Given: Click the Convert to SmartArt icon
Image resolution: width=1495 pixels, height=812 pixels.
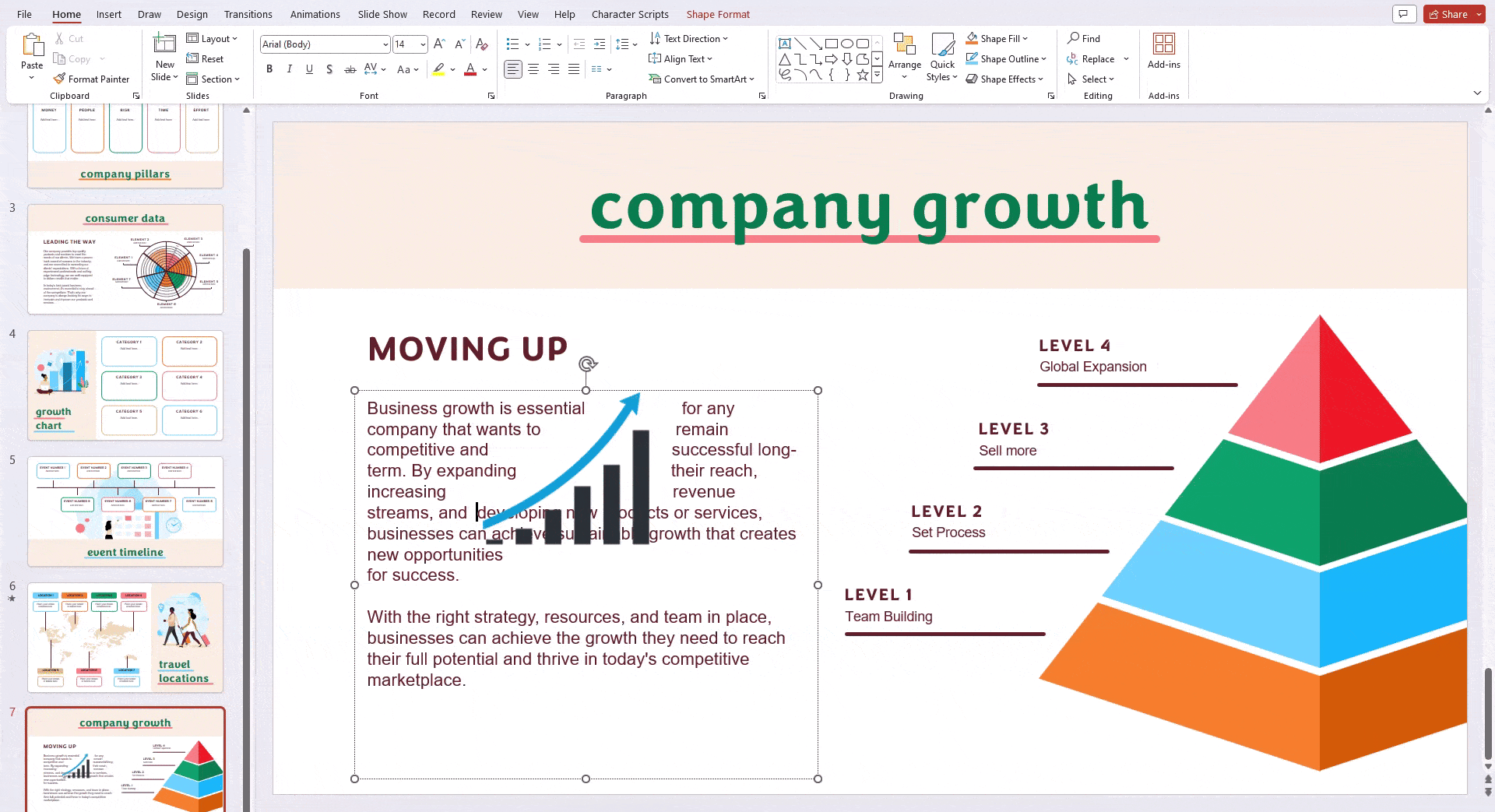Looking at the screenshot, I should 655,79.
